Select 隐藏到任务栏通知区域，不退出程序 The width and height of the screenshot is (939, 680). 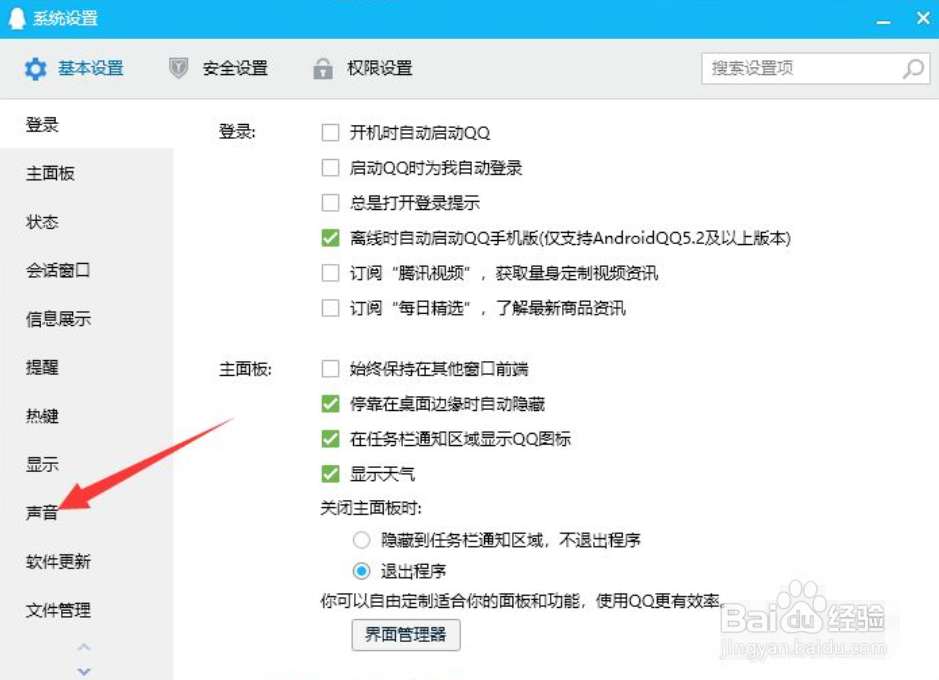pos(360,539)
